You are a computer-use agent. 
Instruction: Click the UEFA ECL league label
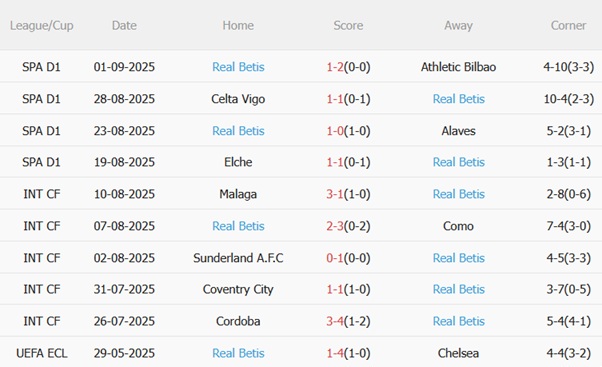[41, 353]
